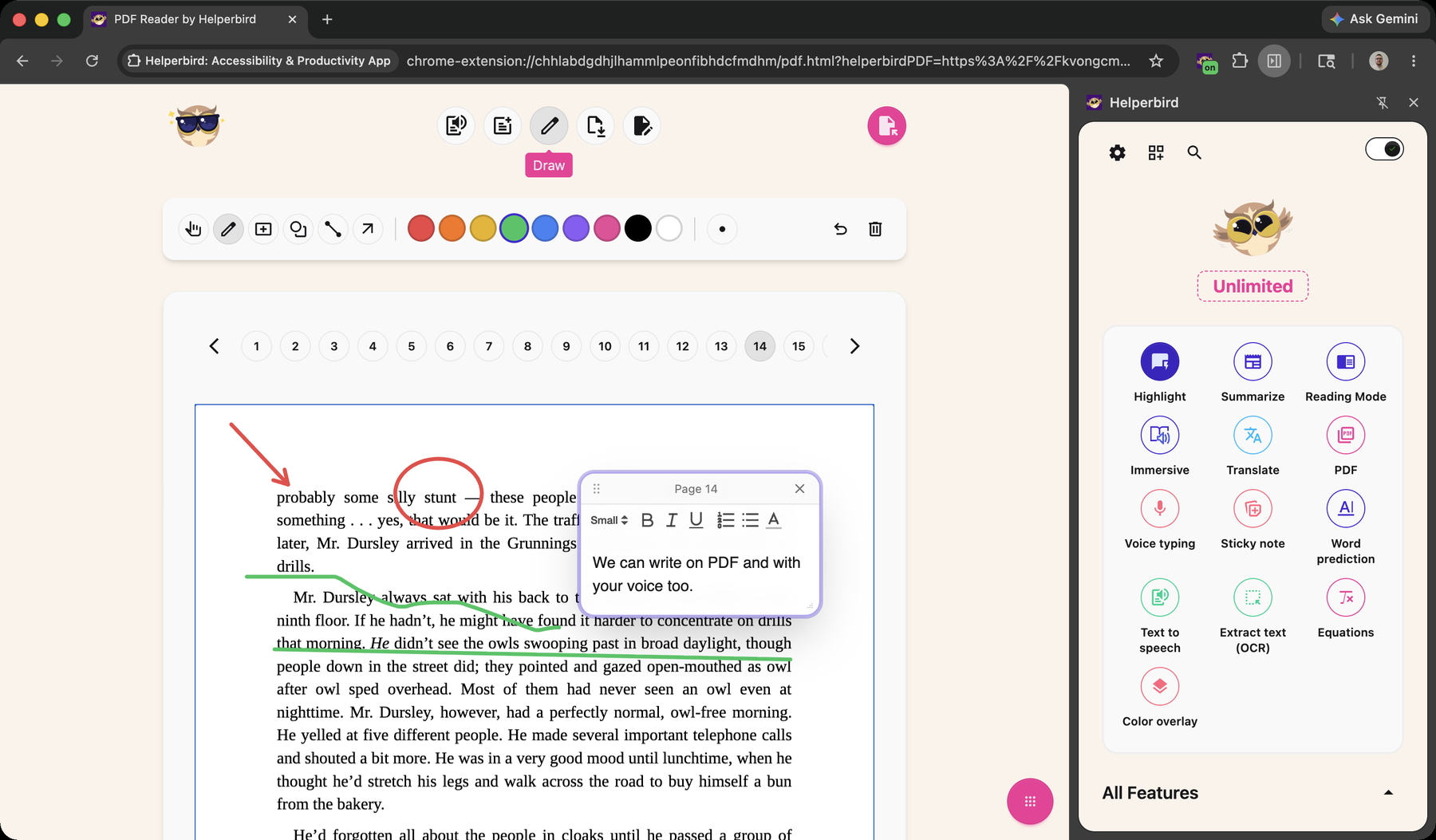The height and width of the screenshot is (840, 1436).
Task: Undo the last drawing action
Action: 840,229
